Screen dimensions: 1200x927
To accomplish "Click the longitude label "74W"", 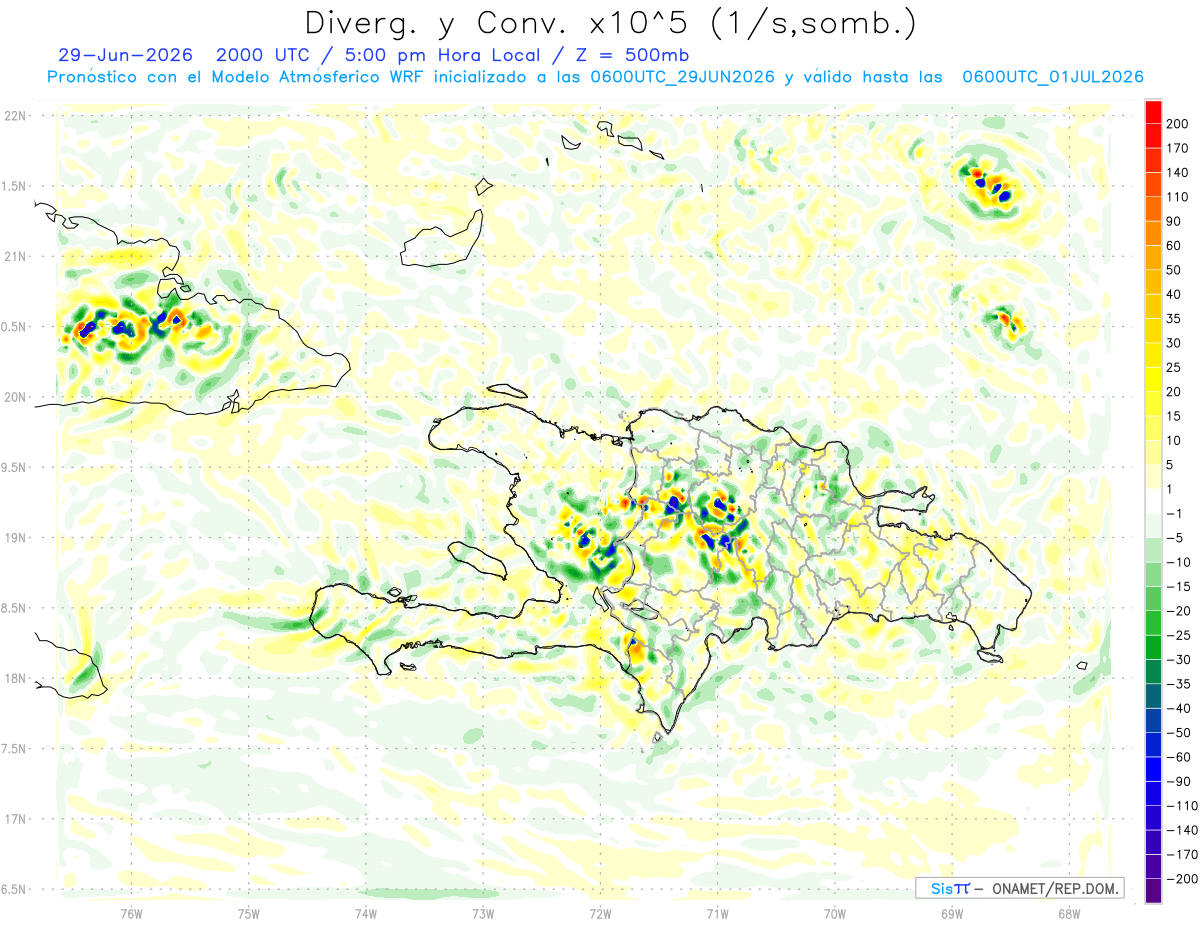I will point(365,913).
